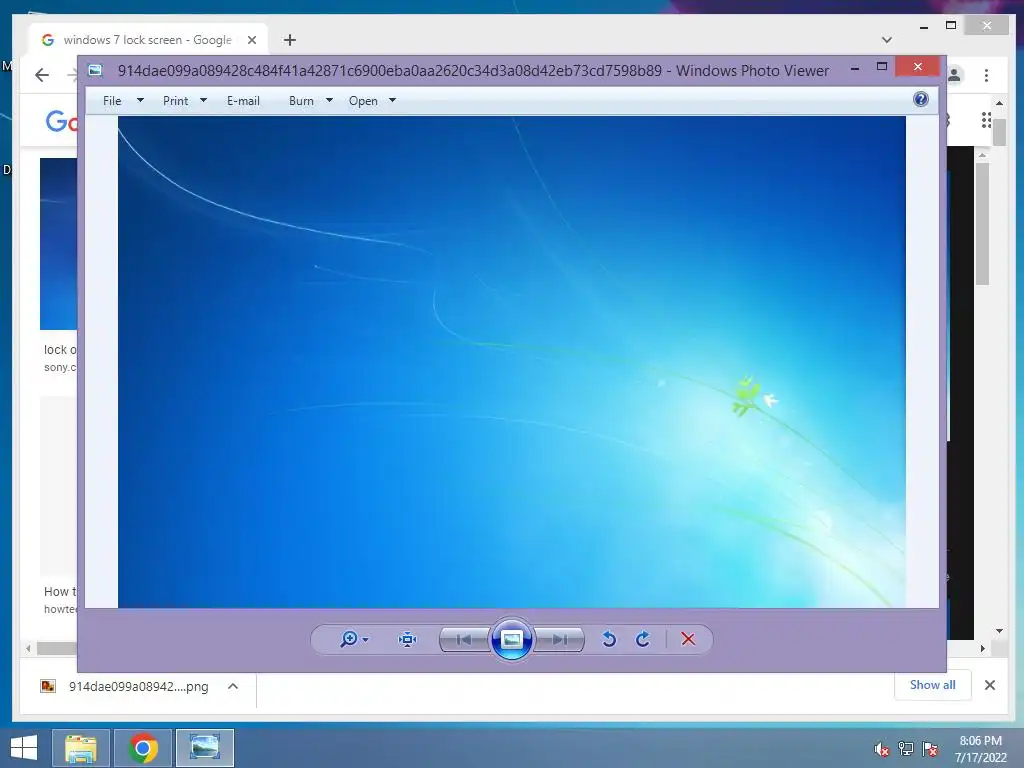Click the muted volume tray icon

point(881,749)
